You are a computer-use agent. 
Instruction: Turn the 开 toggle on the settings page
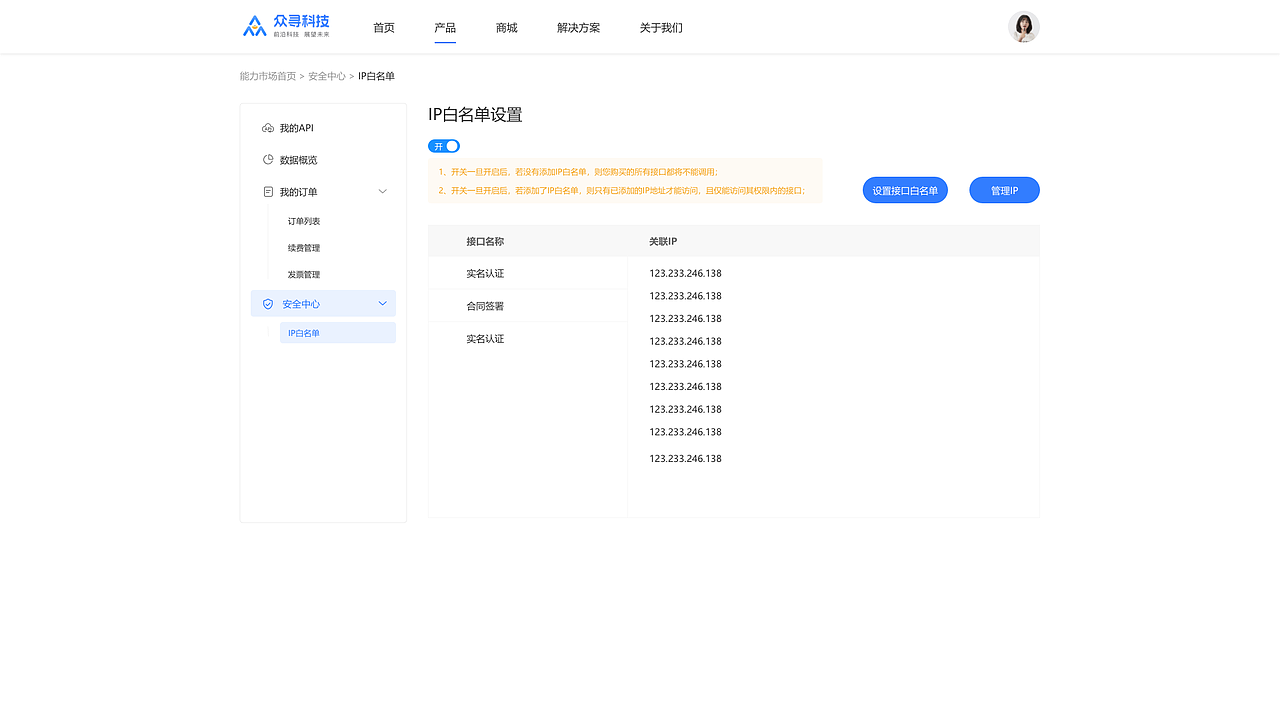(443, 145)
